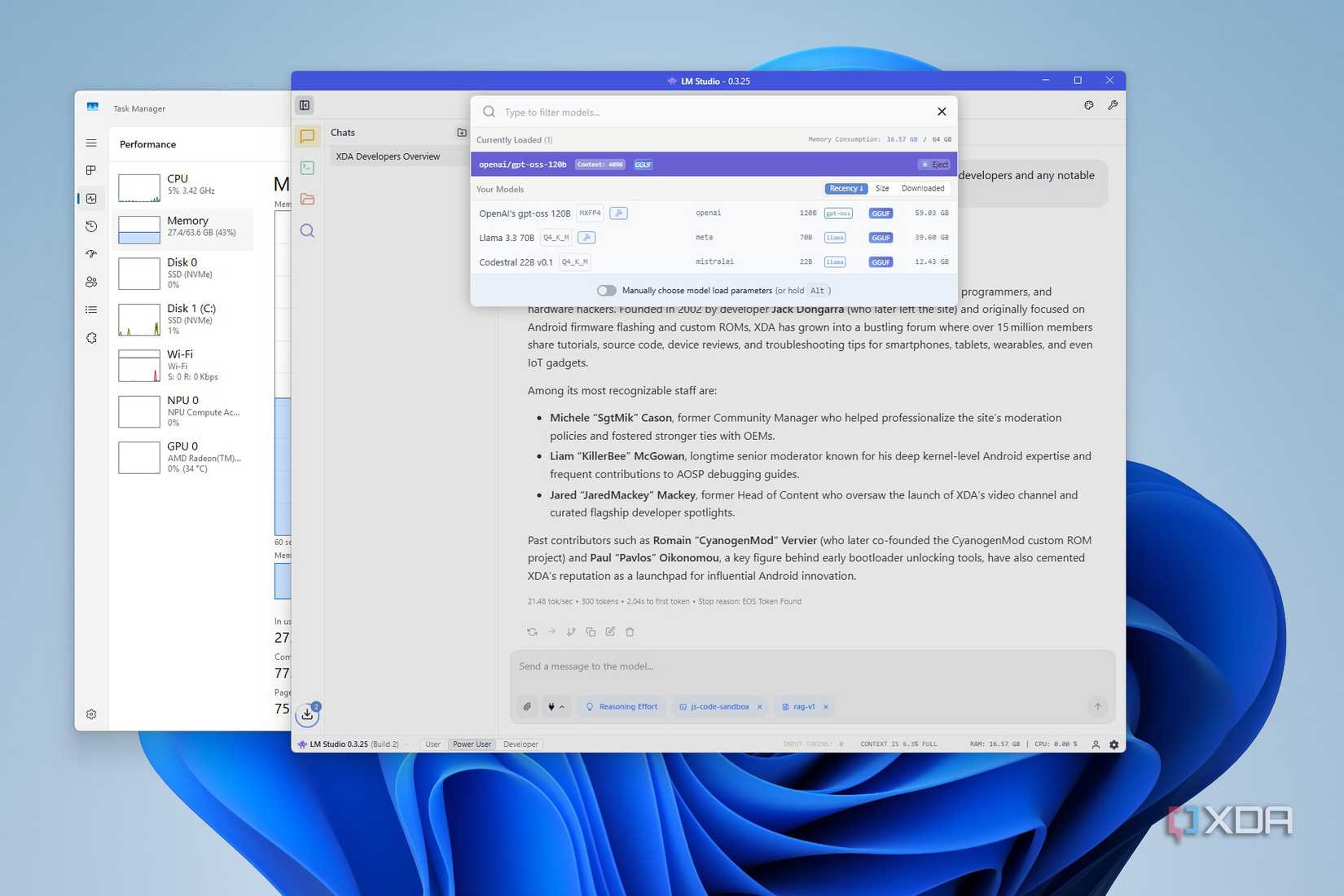Sort models by Recency
This screenshot has height=896, width=1344.
(846, 188)
